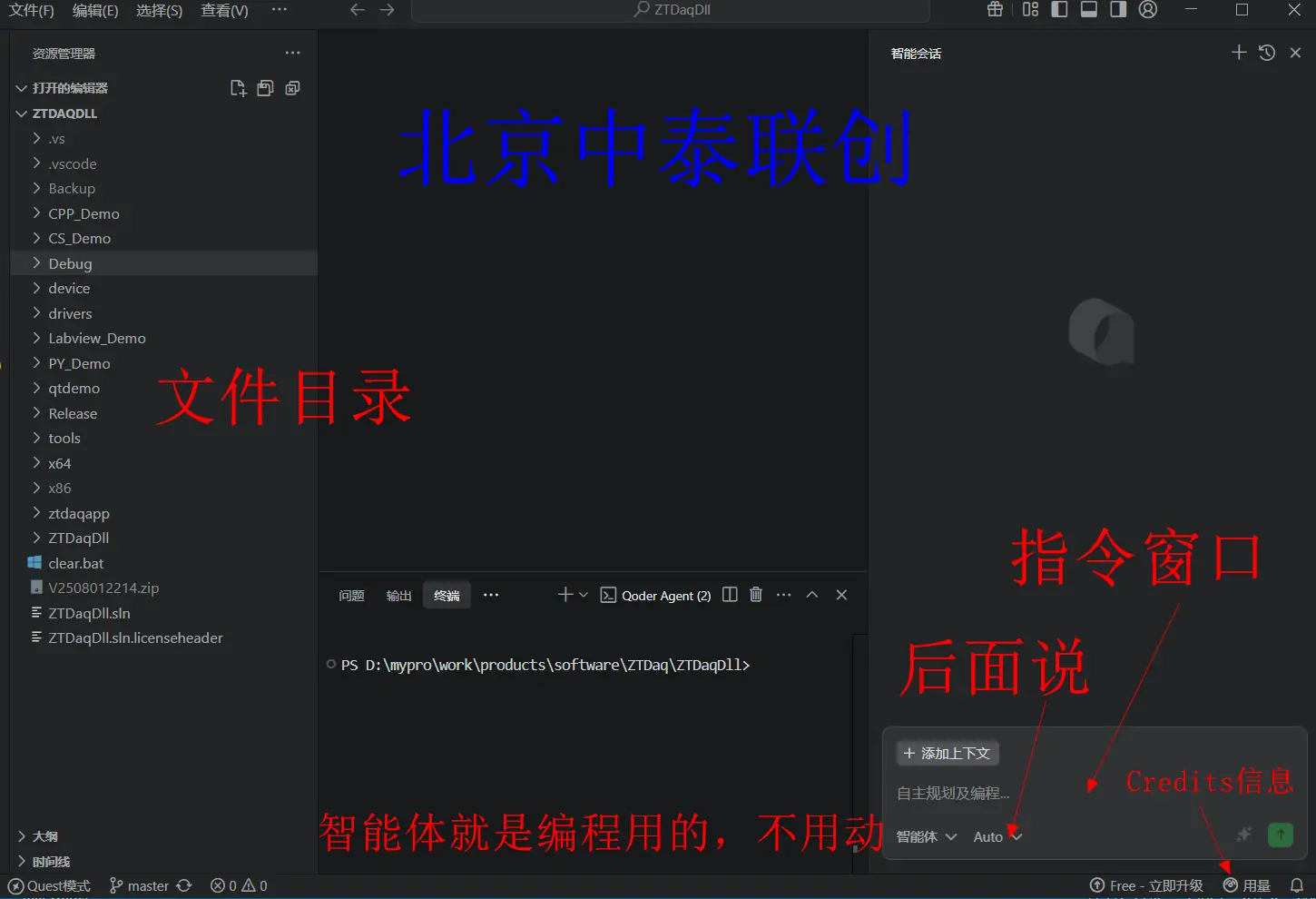The height and width of the screenshot is (899, 1316).
Task: Click the split terminal icon
Action: tap(730, 595)
